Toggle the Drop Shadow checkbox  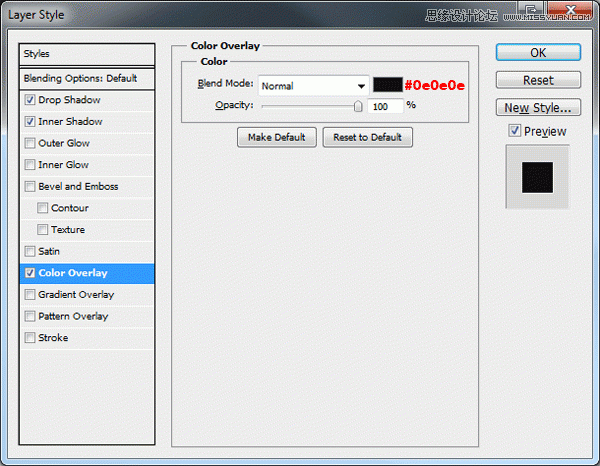coord(30,100)
